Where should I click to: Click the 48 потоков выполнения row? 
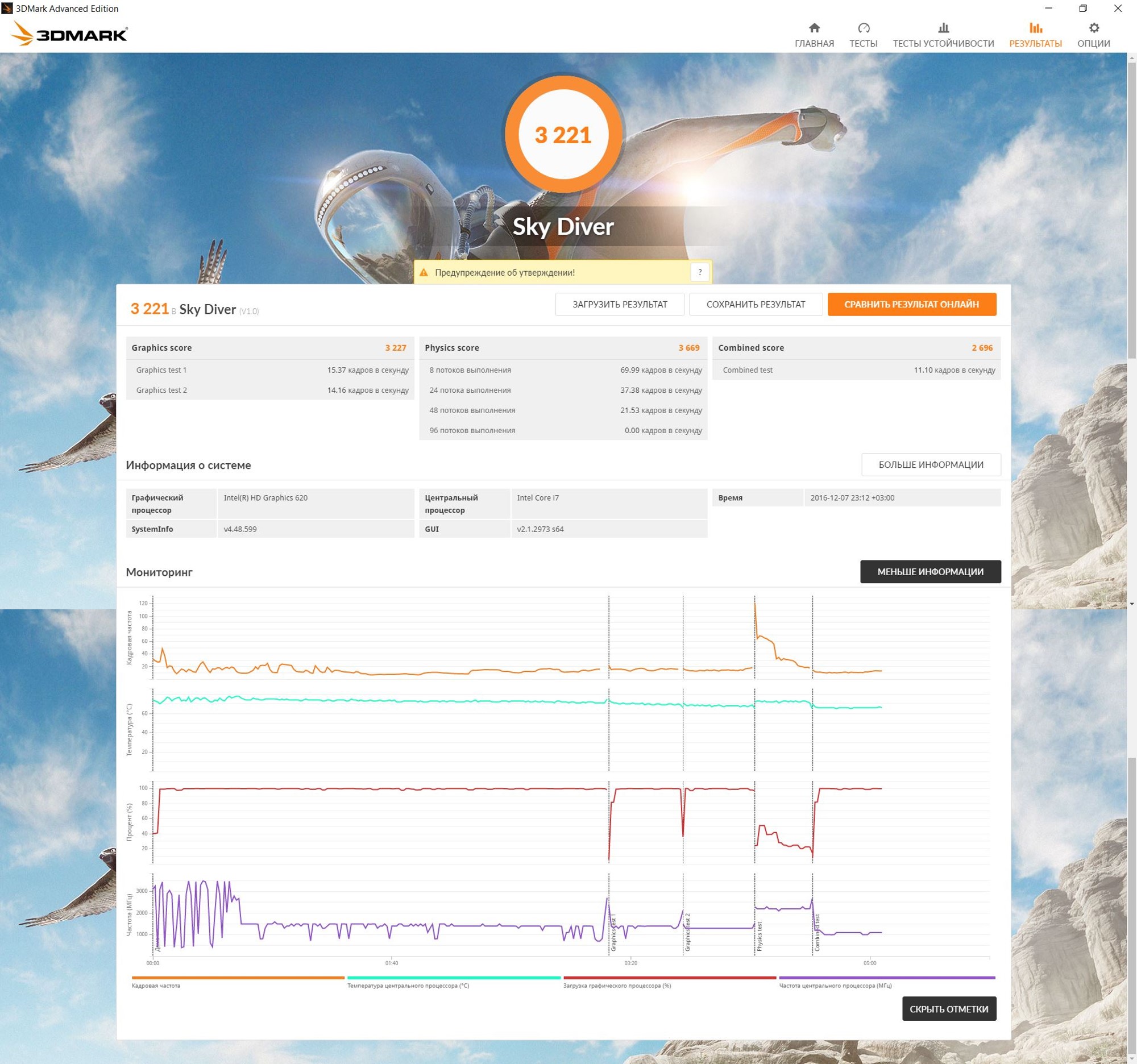click(x=563, y=410)
